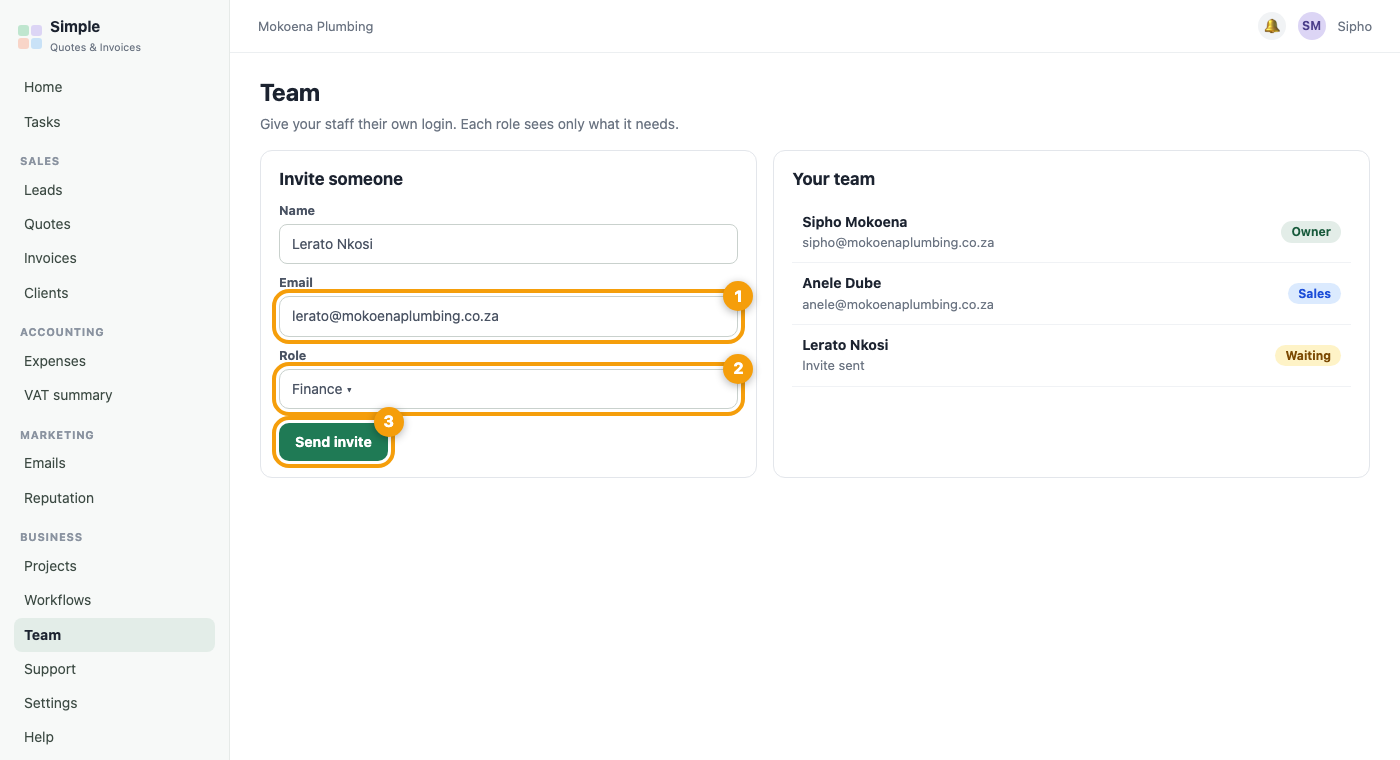
Task: Click the Mokoena Plumbing header text
Action: 316,26
